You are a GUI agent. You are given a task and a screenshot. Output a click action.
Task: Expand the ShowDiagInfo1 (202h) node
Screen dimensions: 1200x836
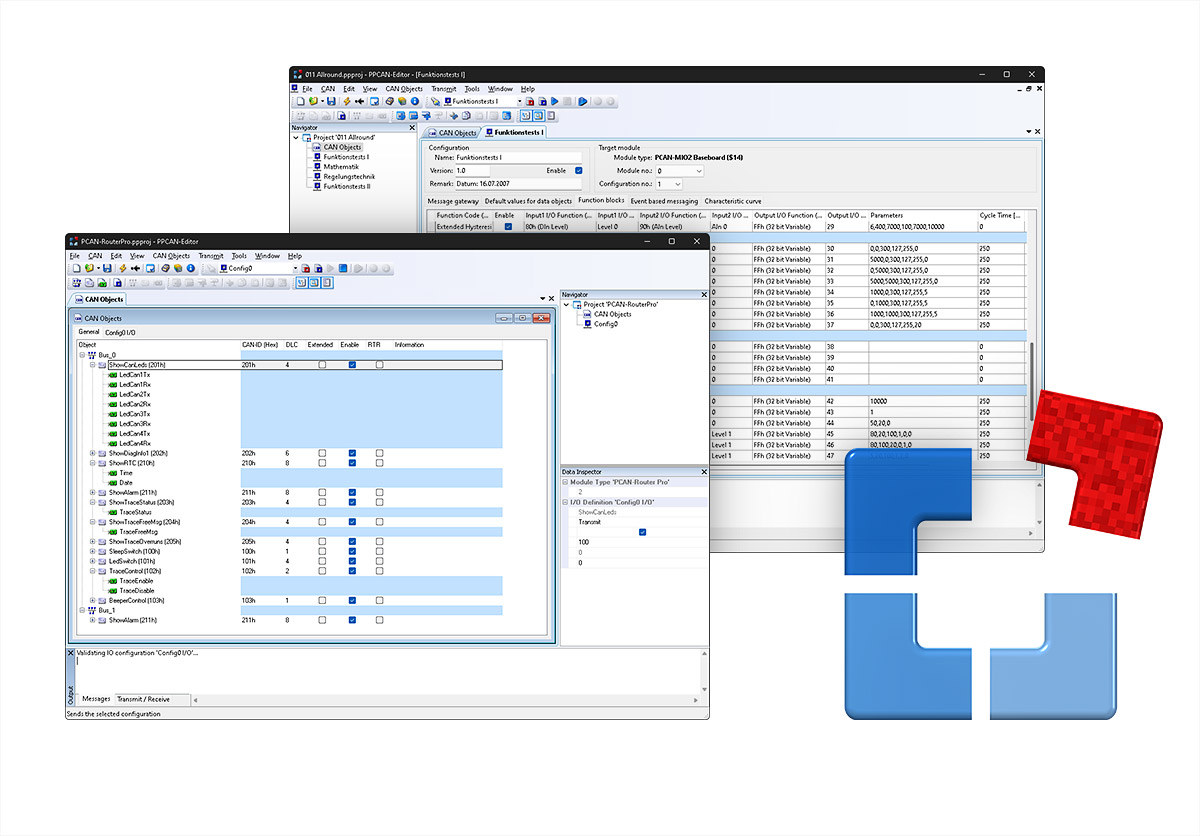pyautogui.click(x=92, y=453)
